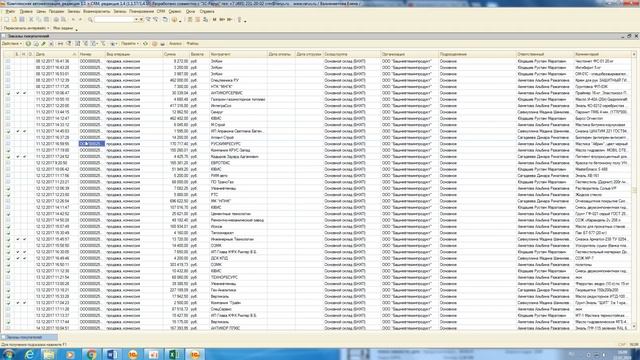Screen dimensions: 640x360
Task: Click the Undo arrow icon in main toolbar
Action: point(73,20)
